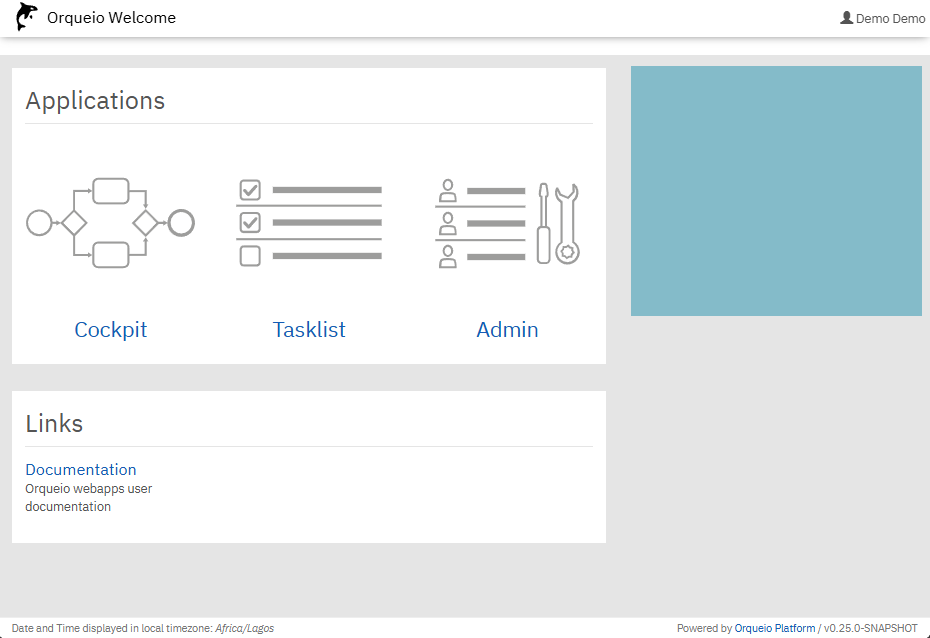Click the unchecked box in the Tasklist icon

(x=250, y=256)
